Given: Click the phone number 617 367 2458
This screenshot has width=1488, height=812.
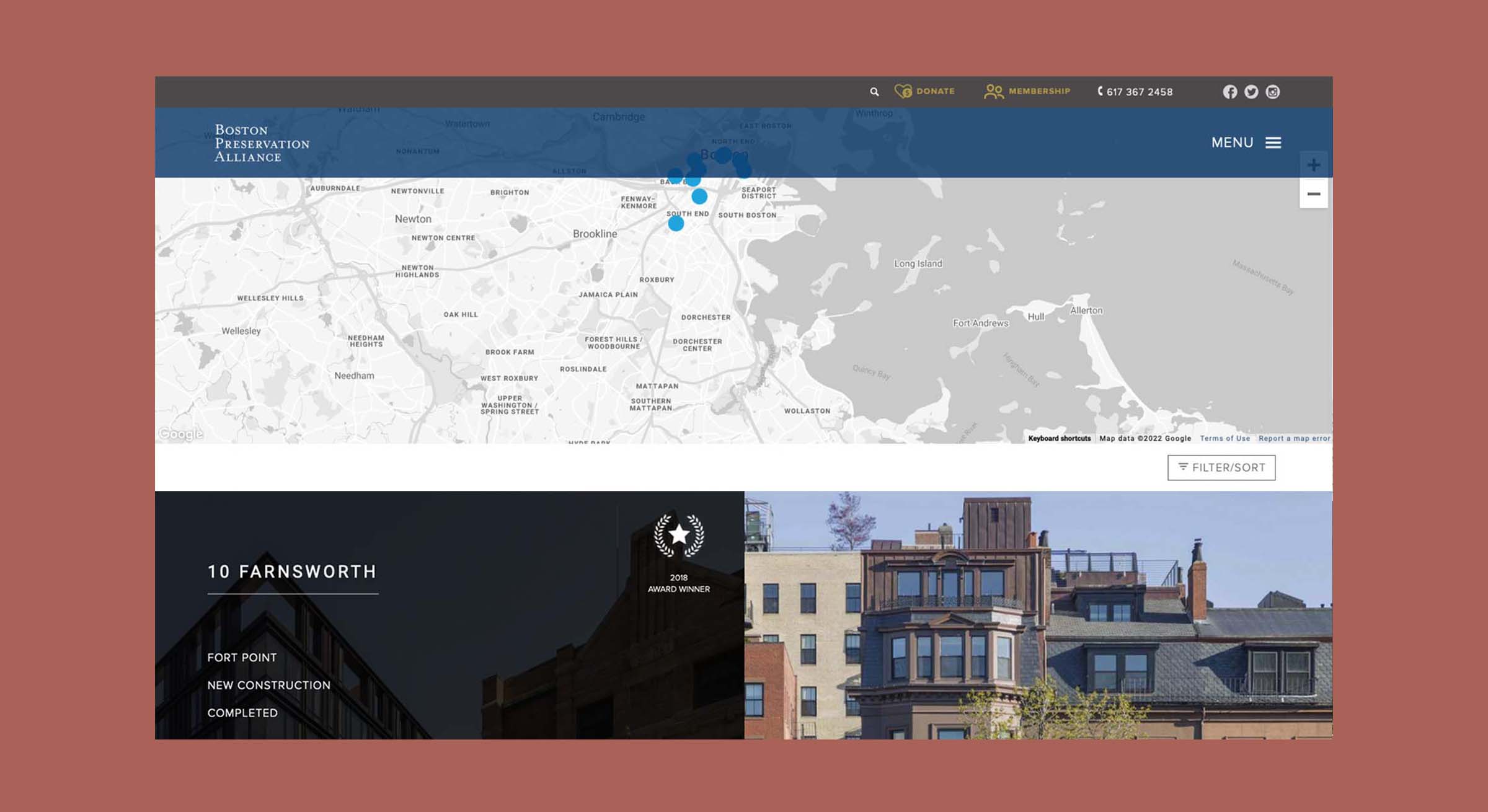Looking at the screenshot, I should coord(1140,92).
